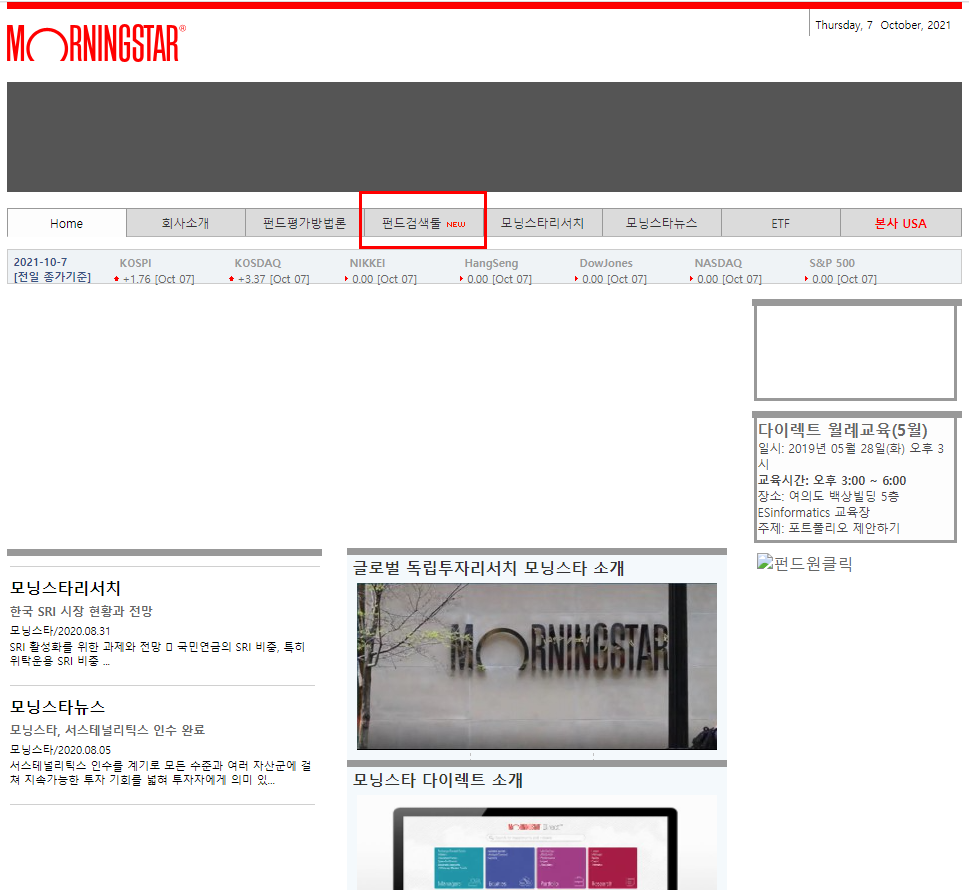Open article 모닝스타, 서스테널리틱스 인수 완료
969x890 pixels.
(107, 730)
